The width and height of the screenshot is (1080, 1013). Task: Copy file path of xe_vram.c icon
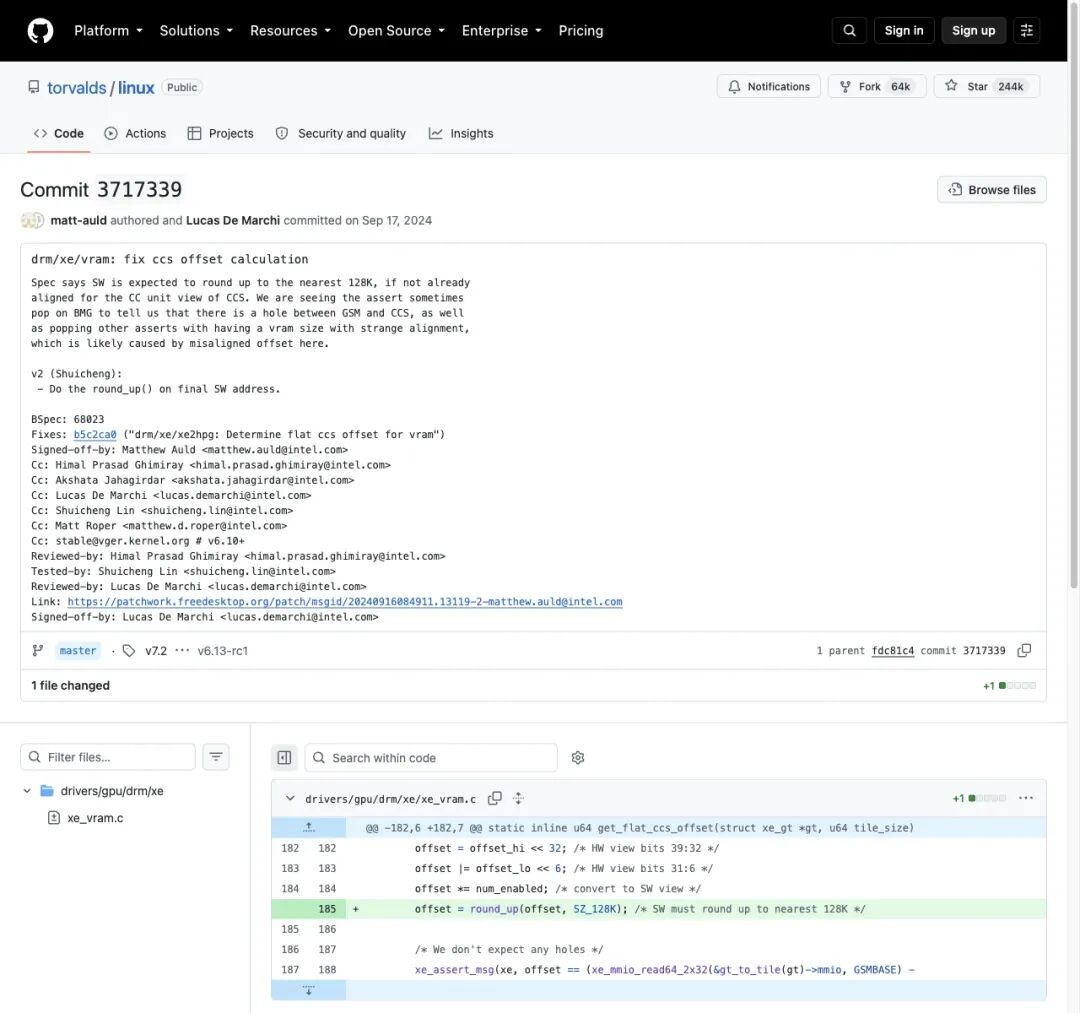(x=495, y=799)
